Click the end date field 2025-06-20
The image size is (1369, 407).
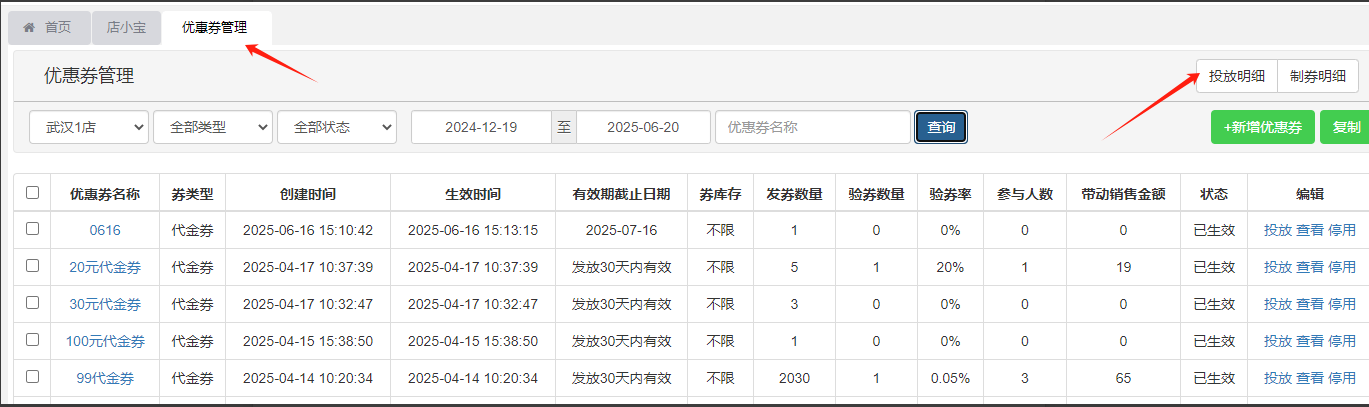pos(643,127)
